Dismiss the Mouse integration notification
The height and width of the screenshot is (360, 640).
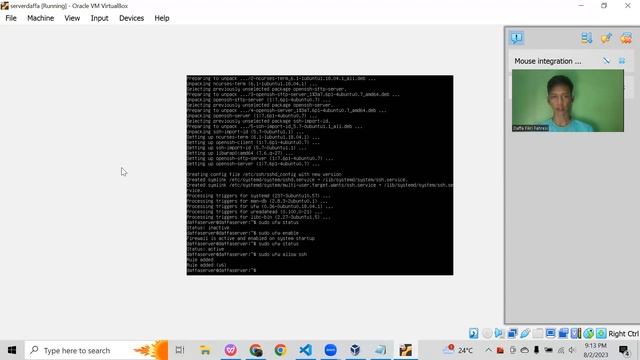tap(606, 61)
